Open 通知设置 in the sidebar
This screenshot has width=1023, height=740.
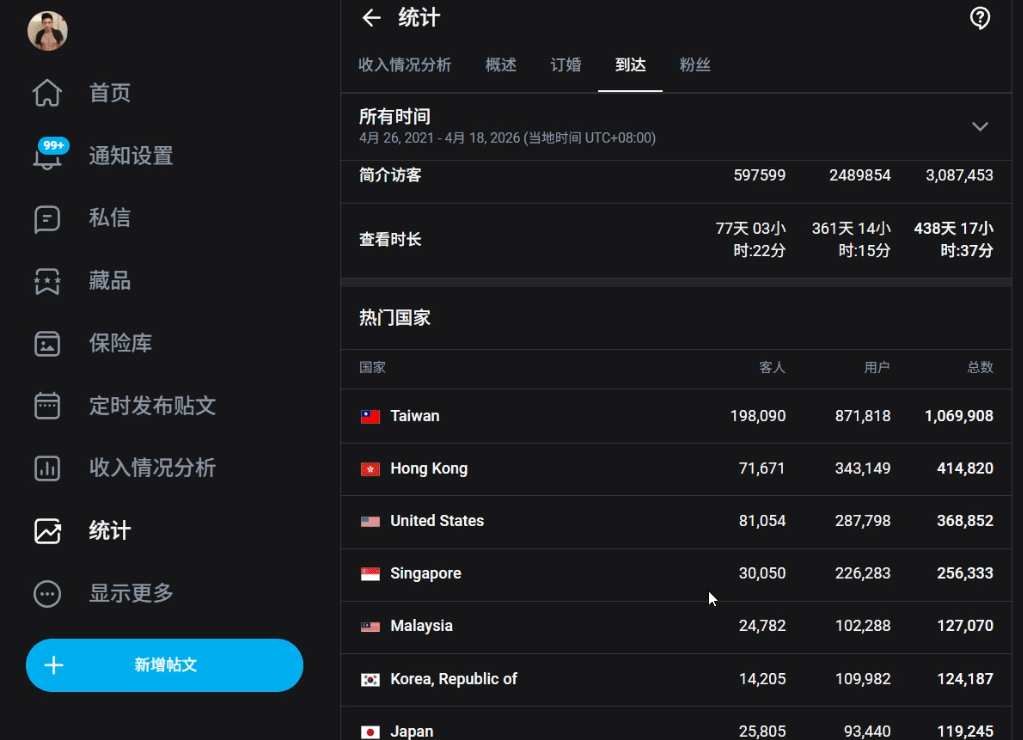[x=131, y=155]
